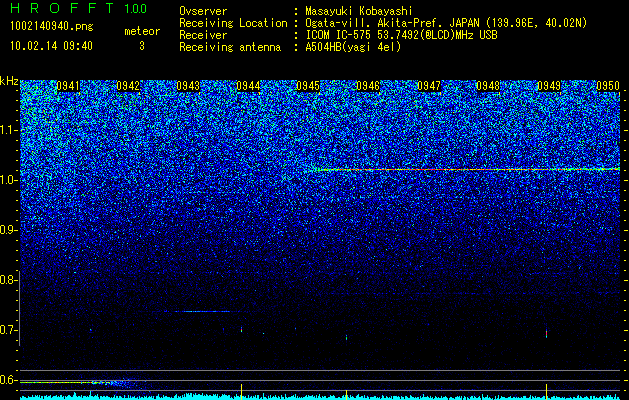Click the kHz axis unit label

[x=9, y=81]
